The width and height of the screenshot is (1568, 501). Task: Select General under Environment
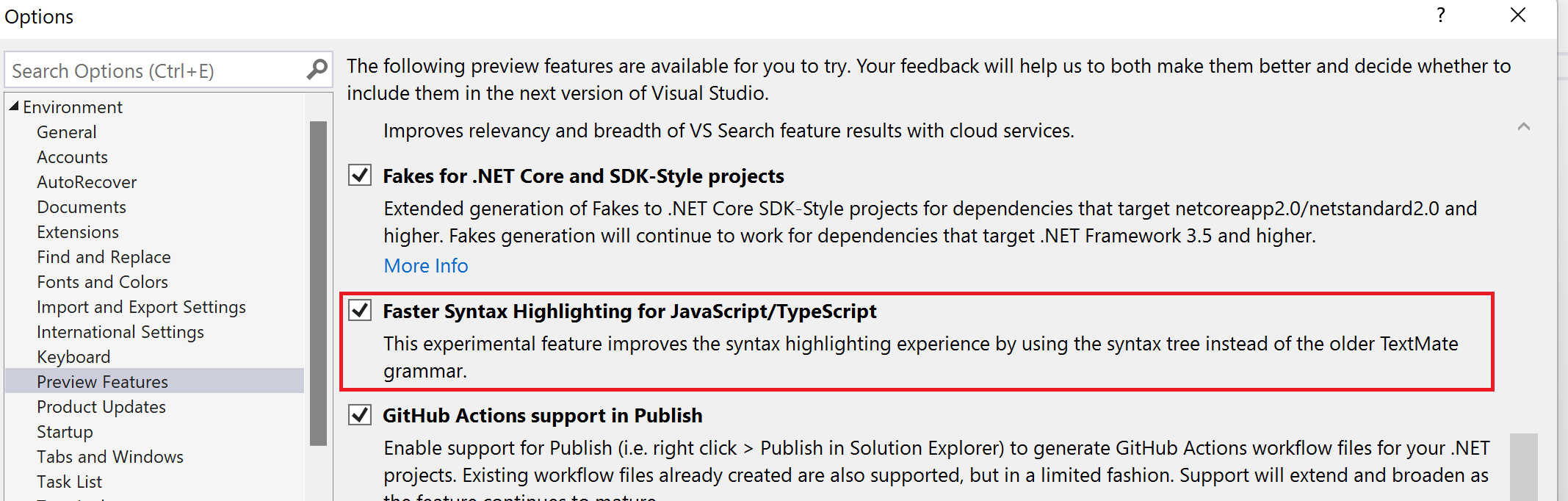(x=66, y=131)
